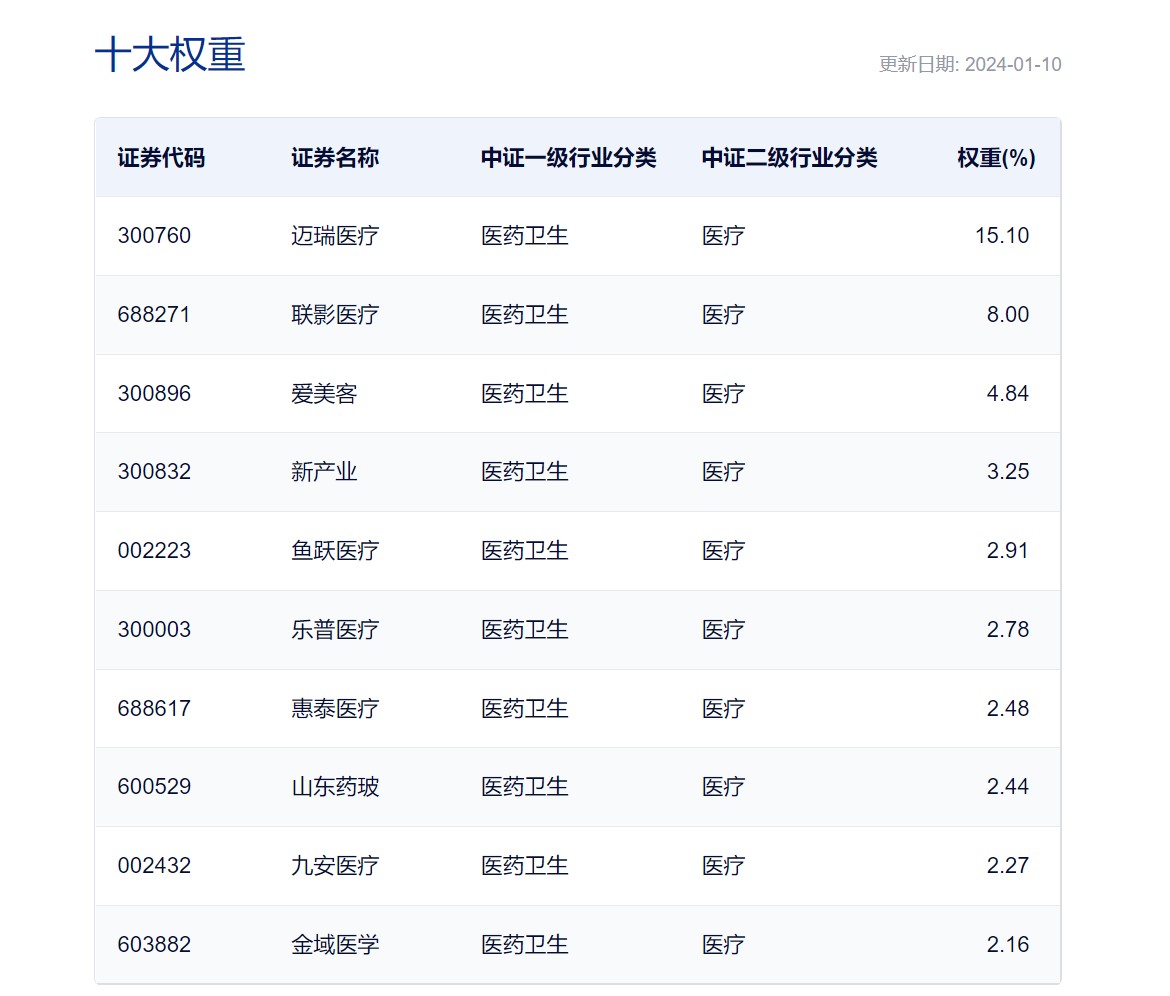Click the 十大权重 heading
This screenshot has height=996, width=1170.
coord(170,54)
